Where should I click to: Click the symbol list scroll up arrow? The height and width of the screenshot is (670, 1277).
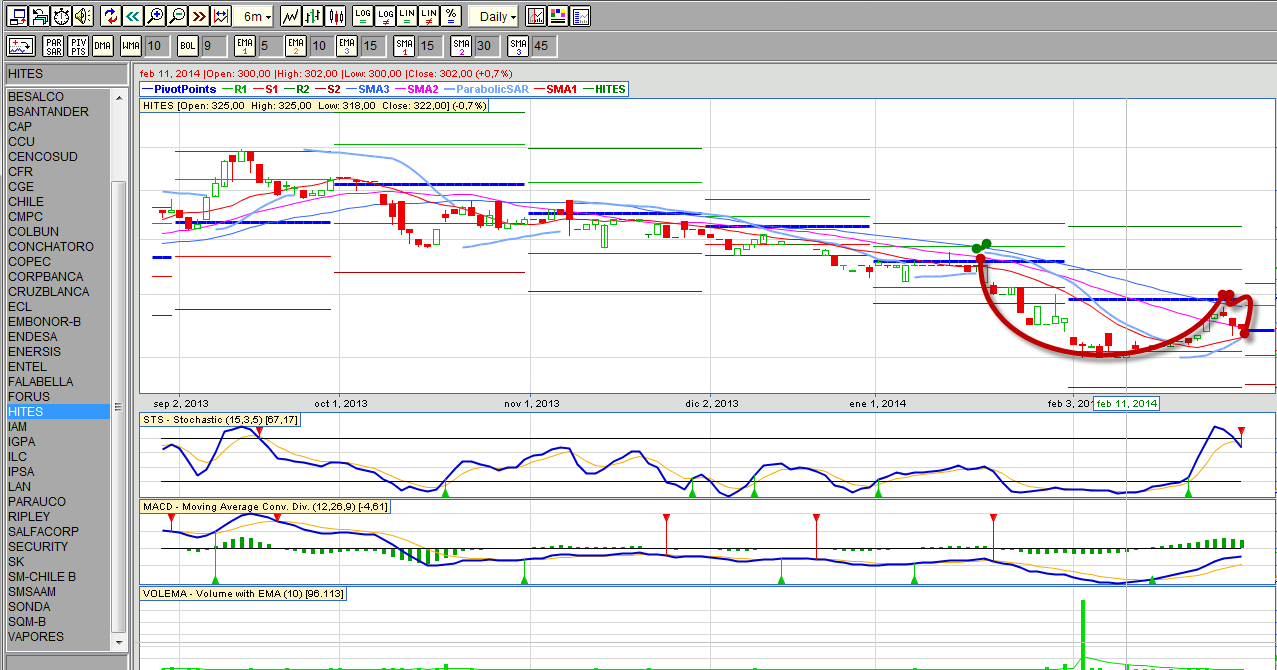pos(118,97)
